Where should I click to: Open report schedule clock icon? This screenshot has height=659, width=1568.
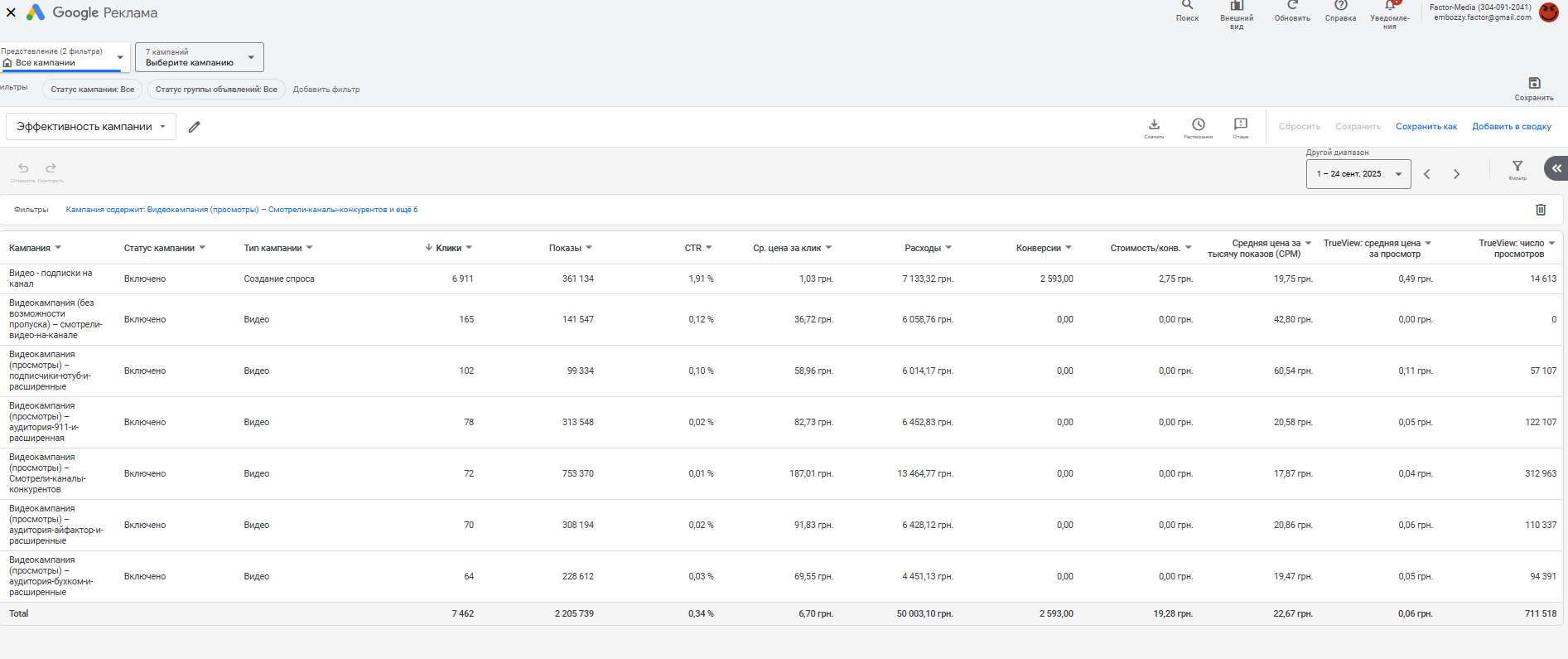(1198, 125)
